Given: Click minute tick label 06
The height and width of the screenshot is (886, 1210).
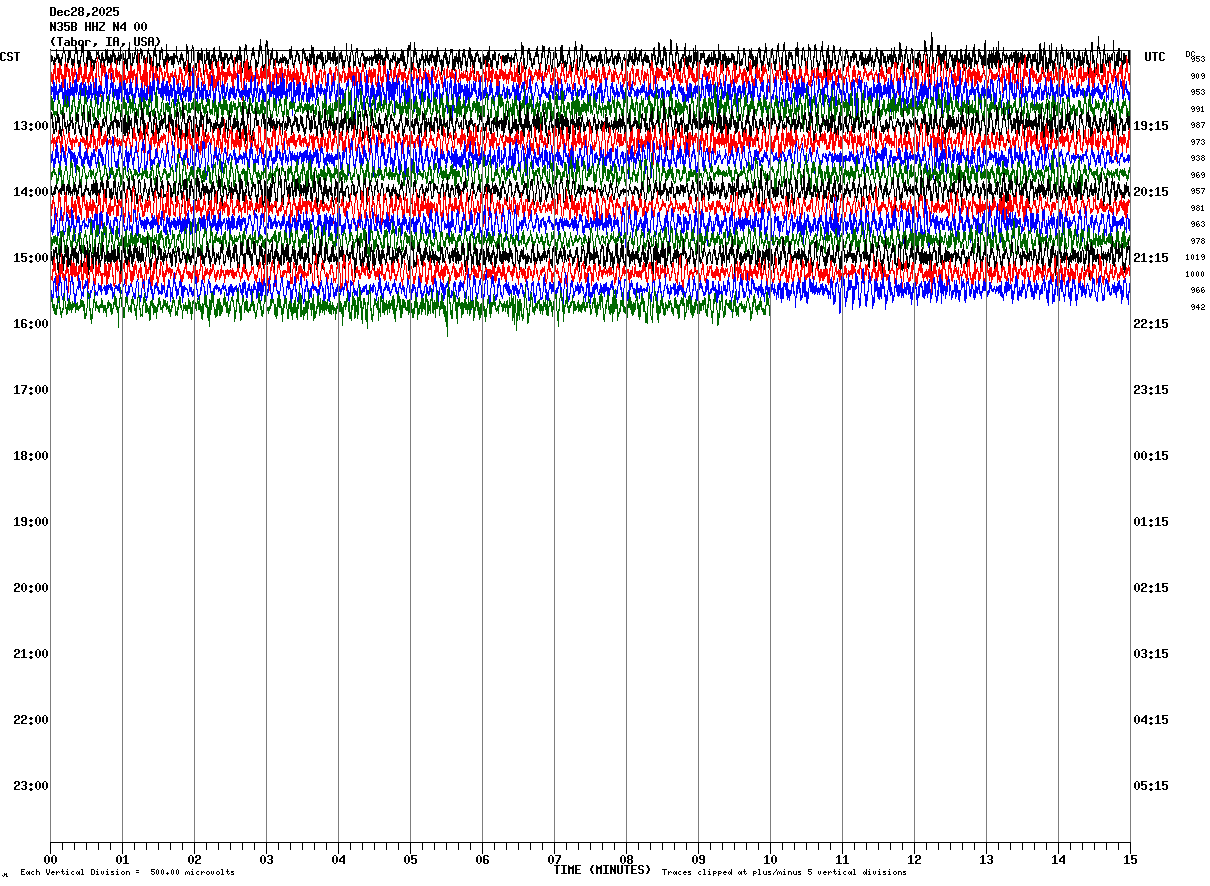Looking at the screenshot, I should click(483, 860).
